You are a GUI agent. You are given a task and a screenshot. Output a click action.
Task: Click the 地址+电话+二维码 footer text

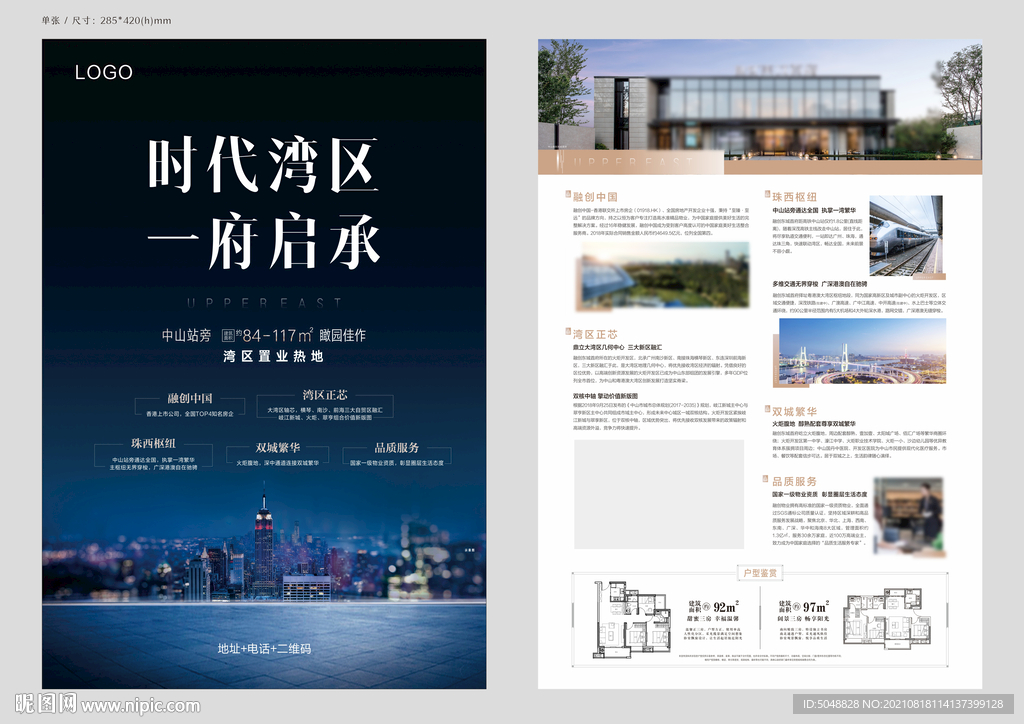264,649
